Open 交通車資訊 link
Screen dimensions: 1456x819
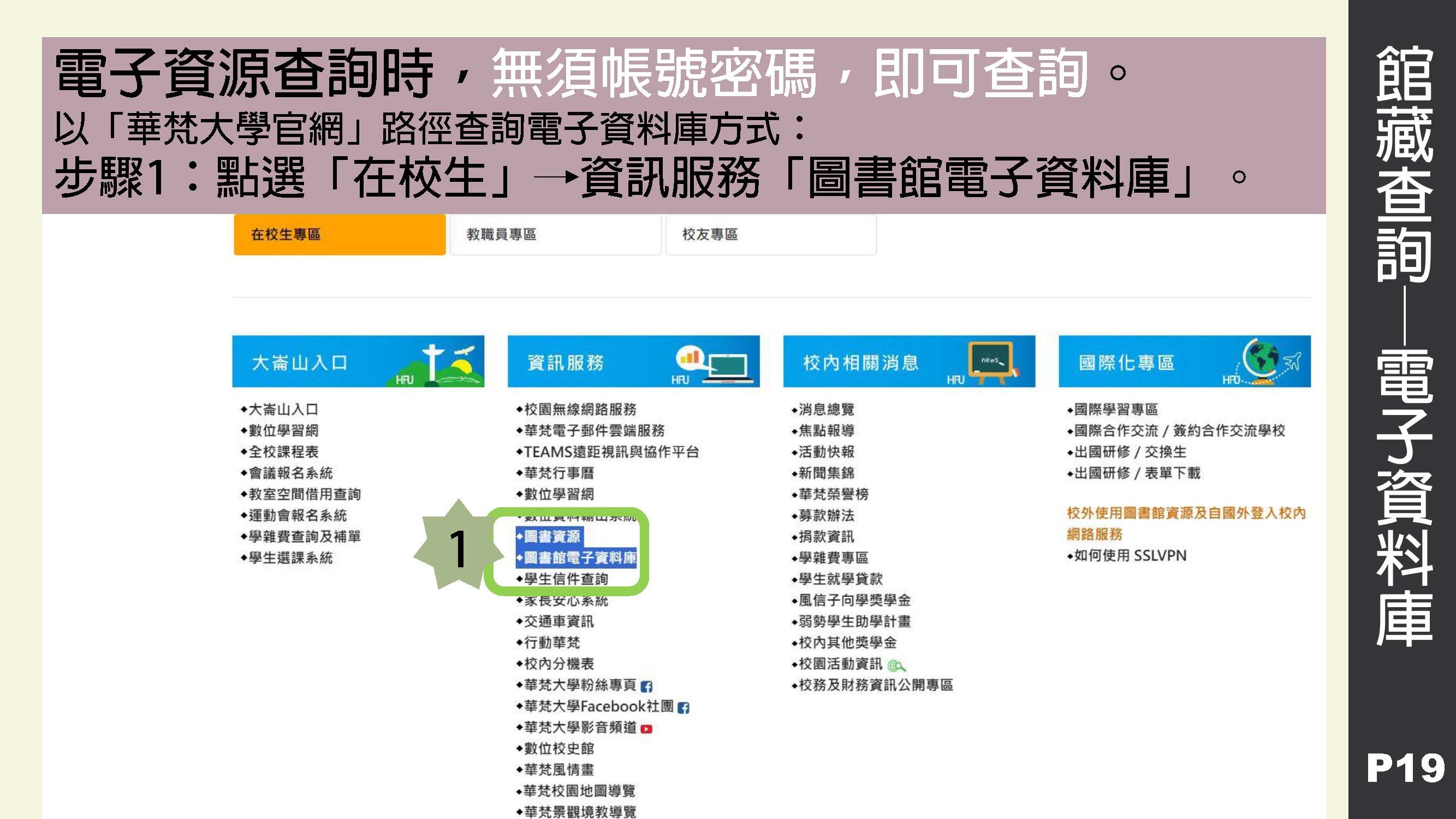pyautogui.click(x=559, y=621)
